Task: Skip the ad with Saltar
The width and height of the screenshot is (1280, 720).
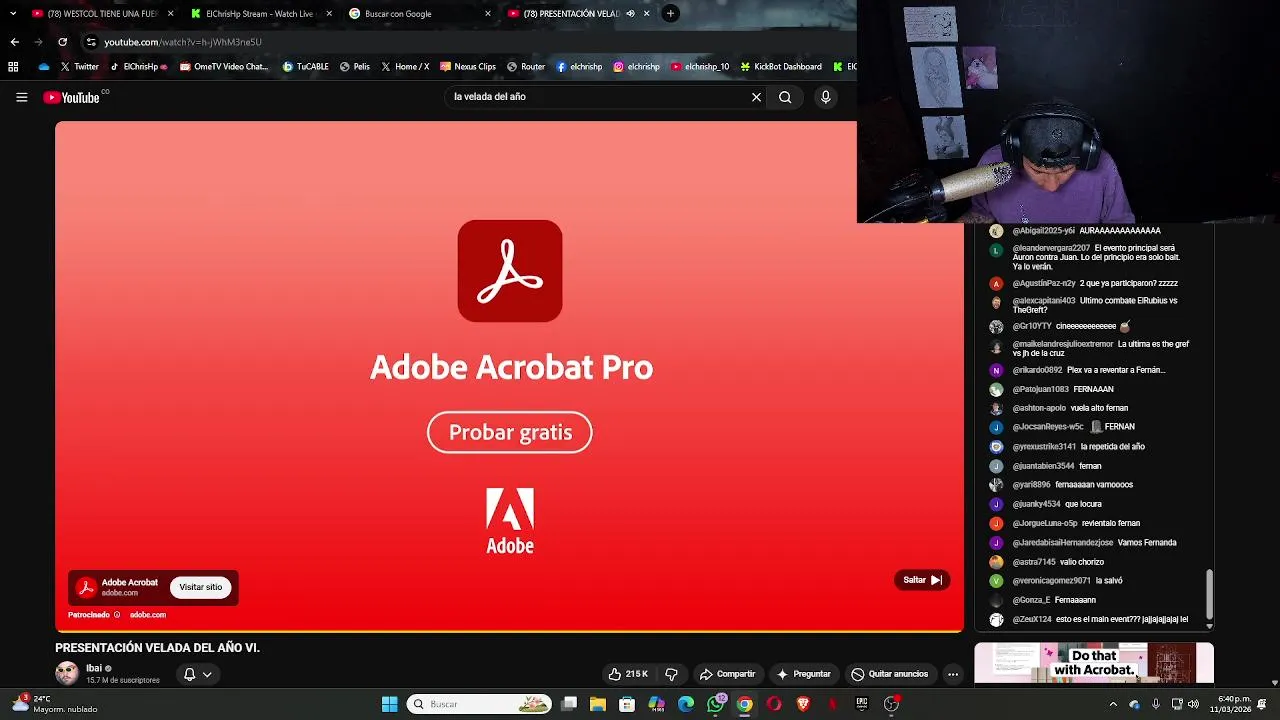Action: coord(922,580)
